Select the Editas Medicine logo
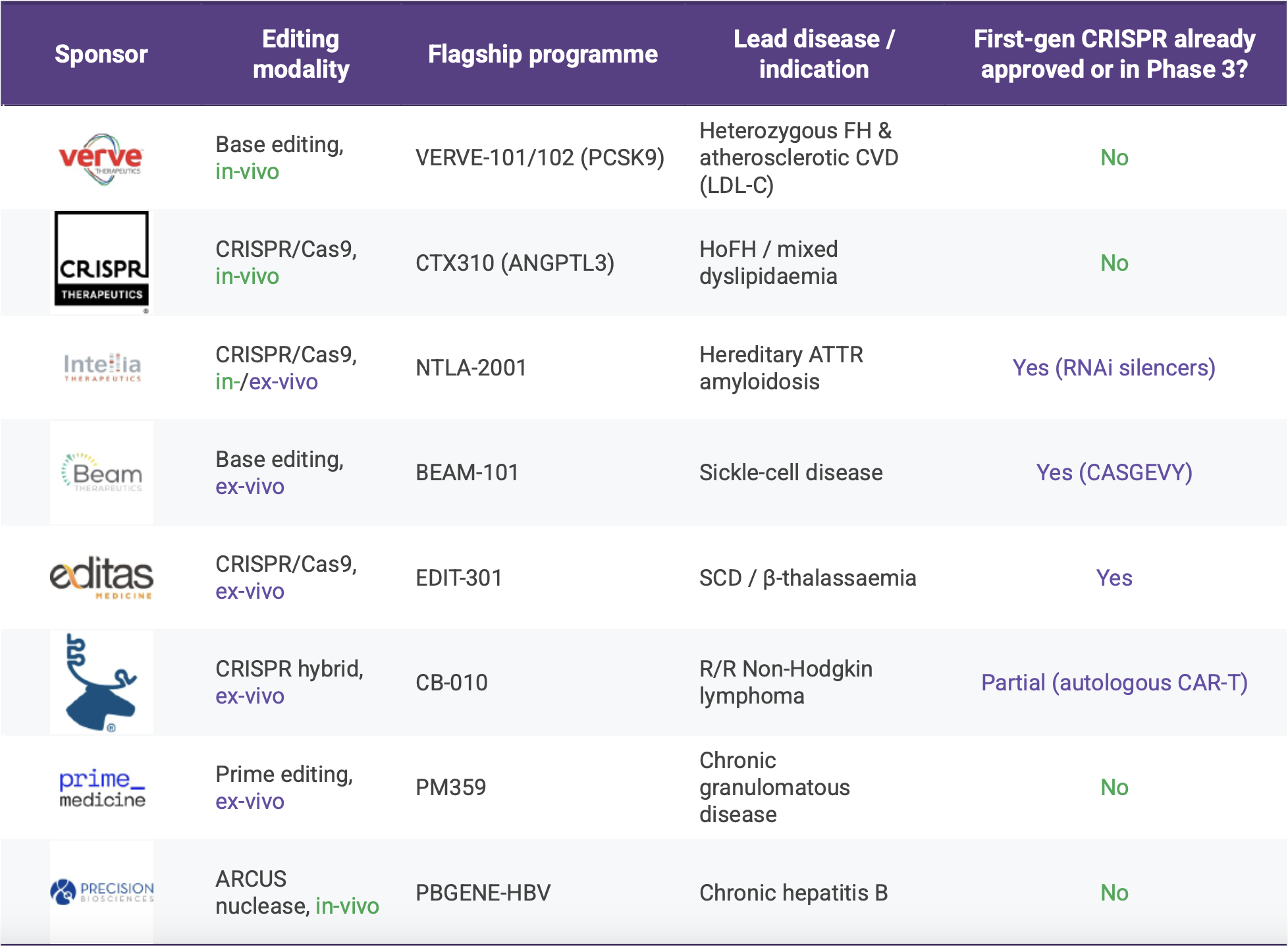 (x=101, y=578)
